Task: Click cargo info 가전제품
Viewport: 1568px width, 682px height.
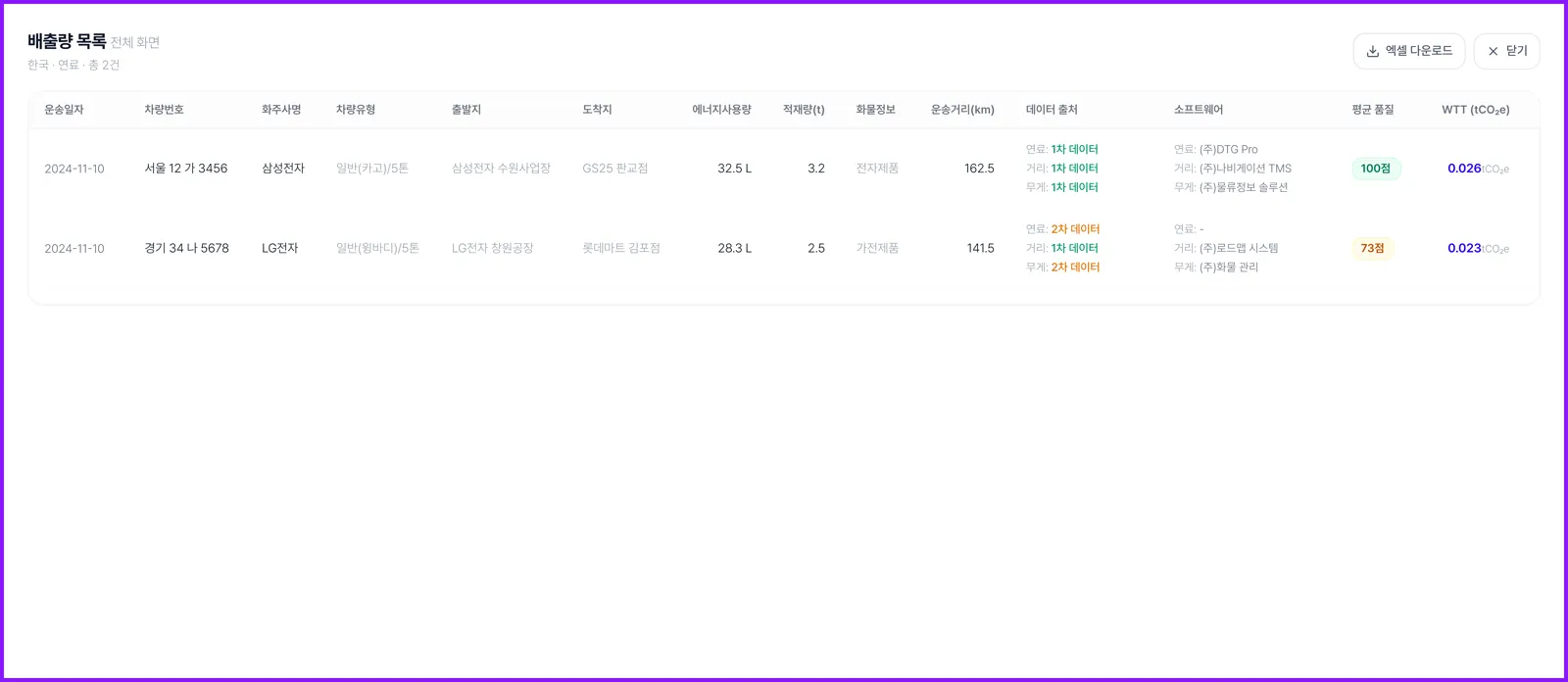Action: click(877, 249)
